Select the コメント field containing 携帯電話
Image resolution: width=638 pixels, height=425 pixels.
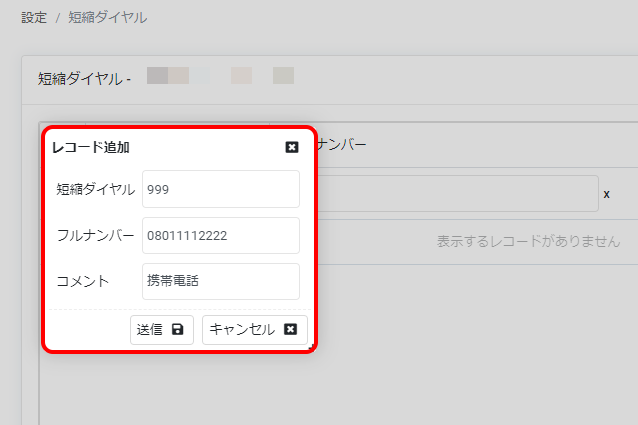[220, 281]
